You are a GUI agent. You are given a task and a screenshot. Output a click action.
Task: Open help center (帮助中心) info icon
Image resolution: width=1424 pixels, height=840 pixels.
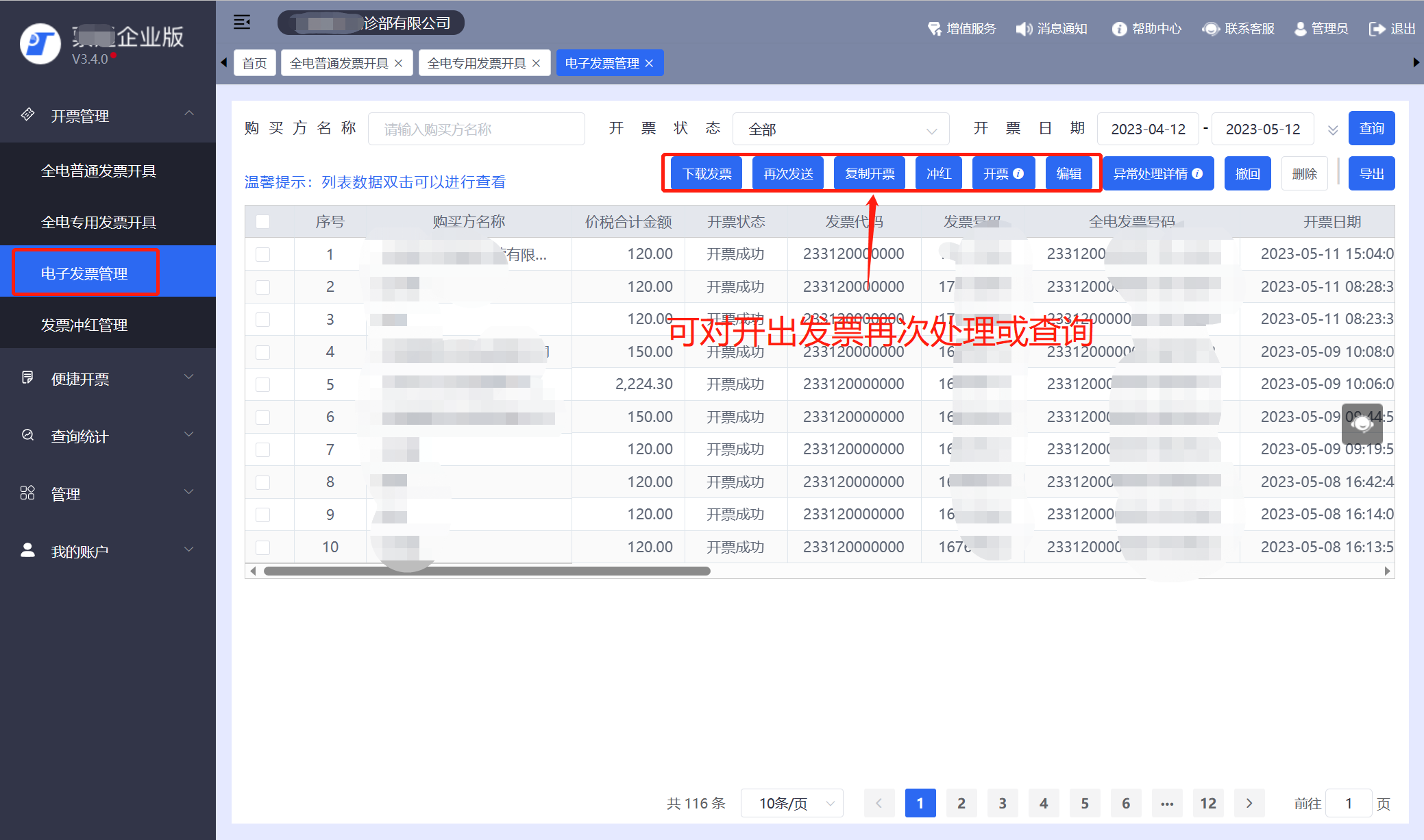click(1119, 29)
